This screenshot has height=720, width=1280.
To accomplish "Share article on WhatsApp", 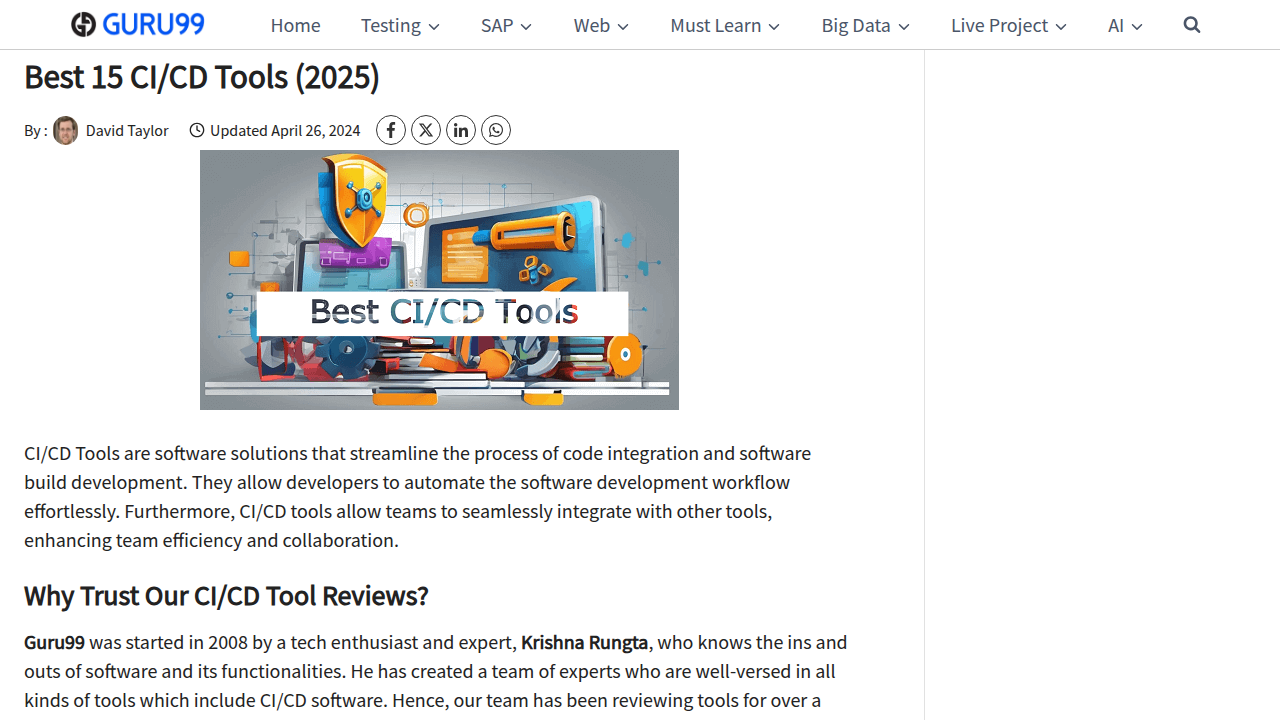I will [496, 130].
